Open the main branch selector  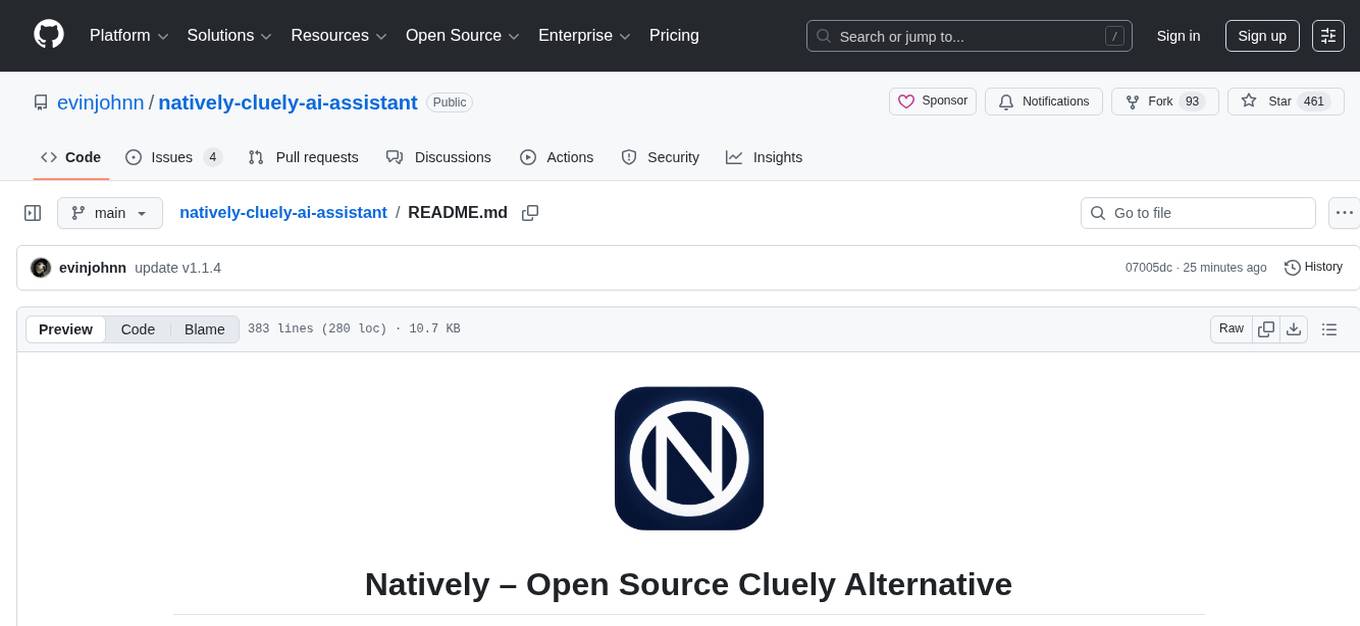point(110,212)
